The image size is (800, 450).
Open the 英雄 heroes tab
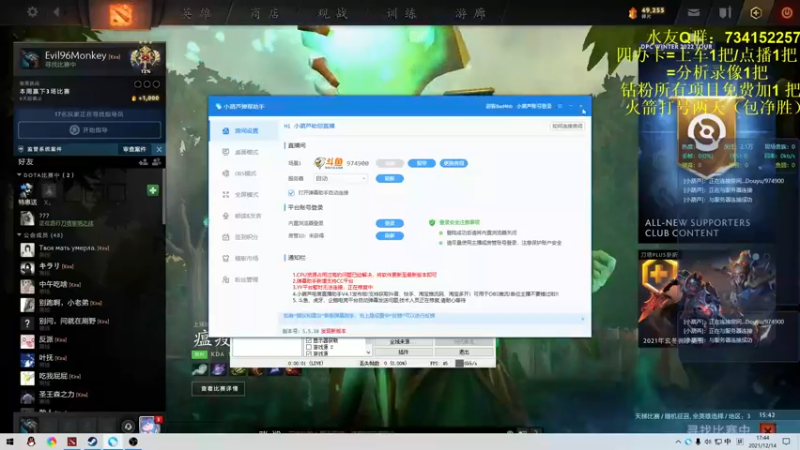(197, 13)
